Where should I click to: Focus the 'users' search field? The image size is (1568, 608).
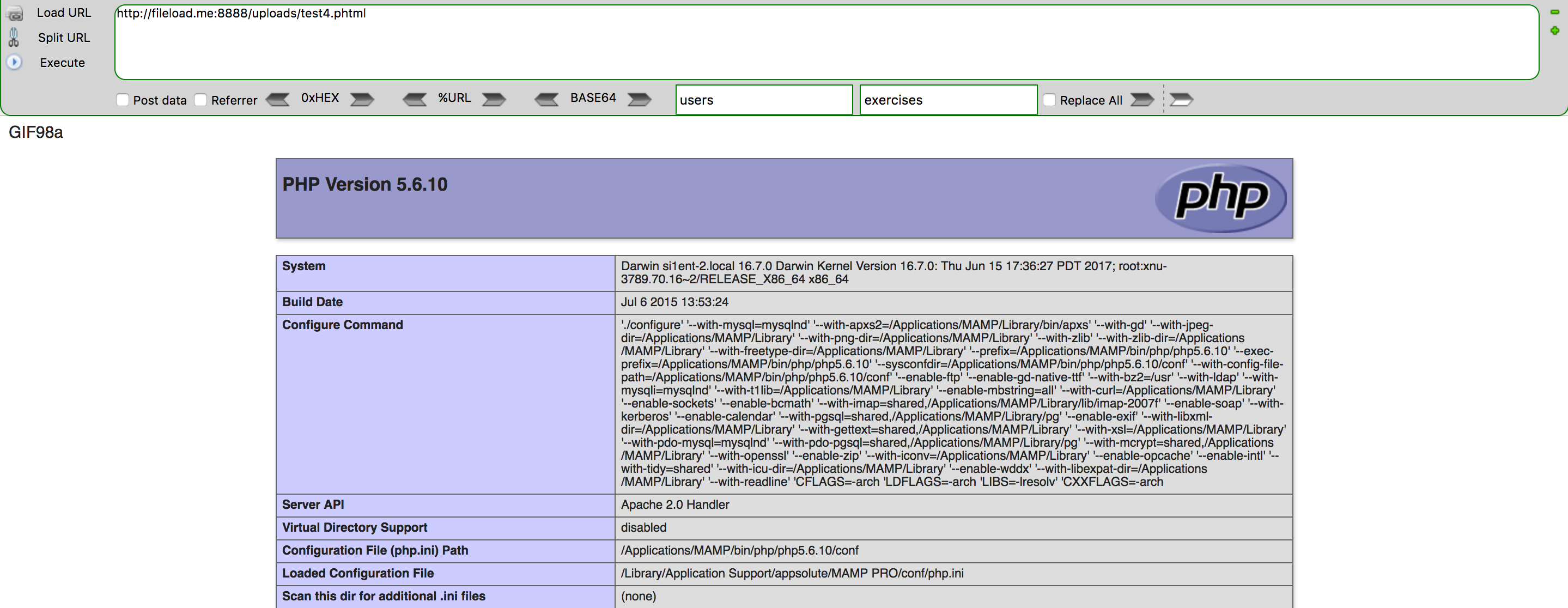(x=764, y=100)
